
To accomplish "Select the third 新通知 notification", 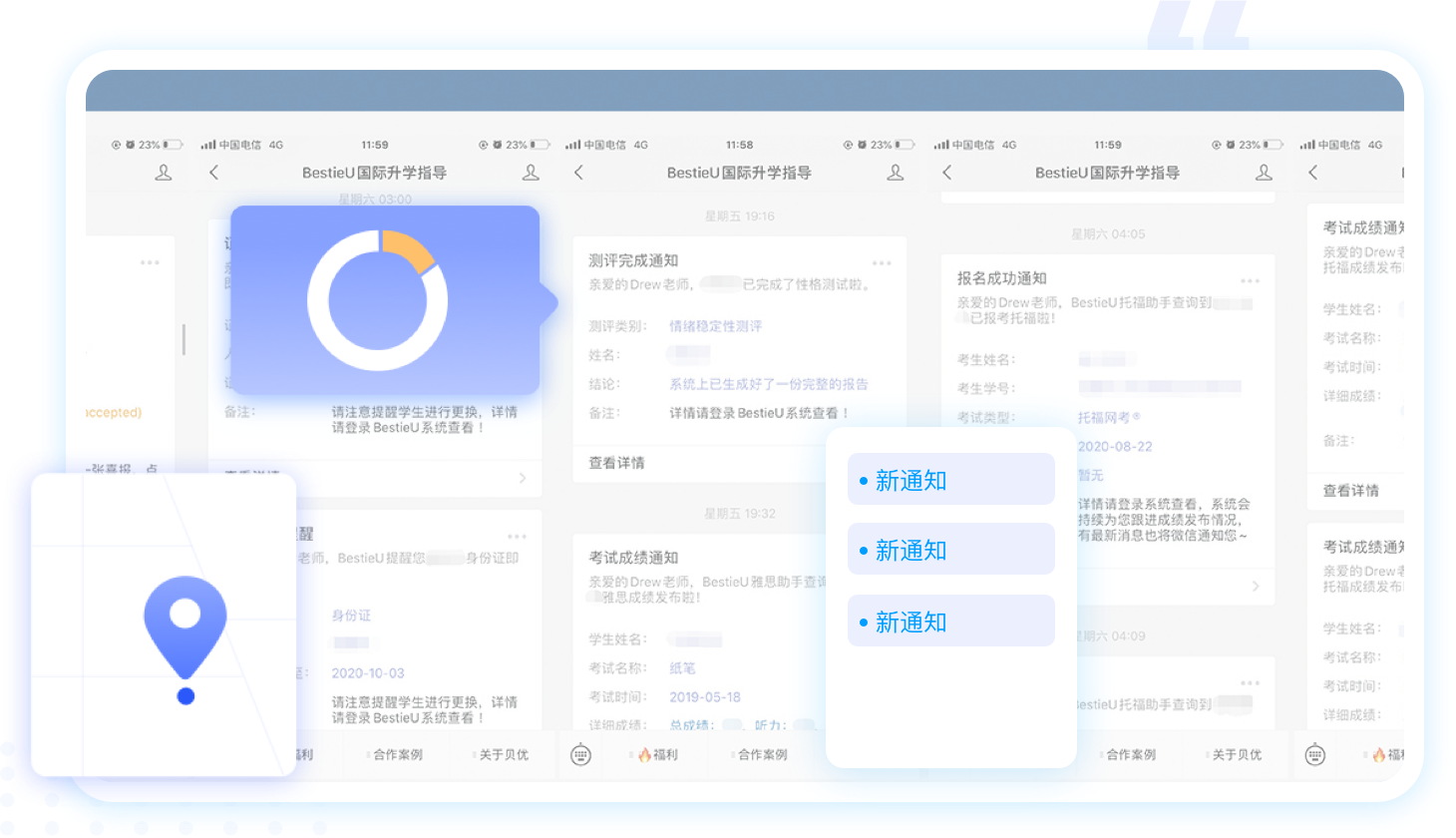I will tap(950, 621).
